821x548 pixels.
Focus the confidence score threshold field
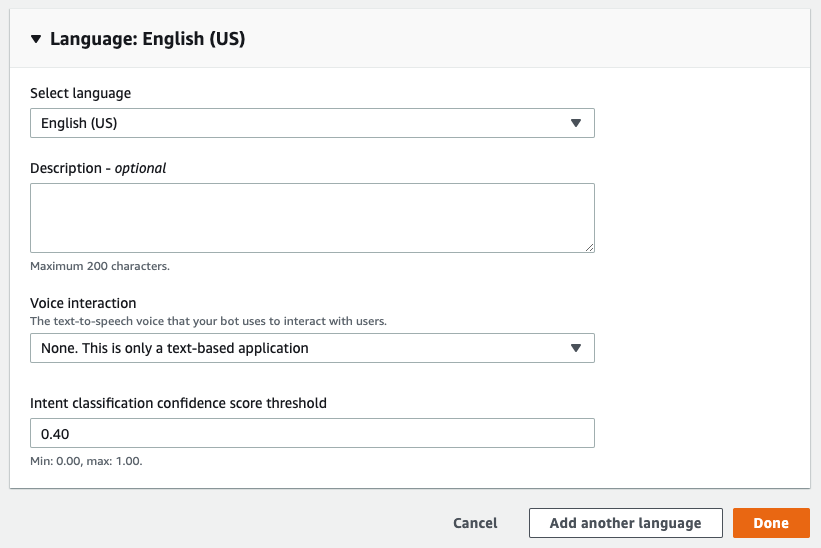(312, 433)
